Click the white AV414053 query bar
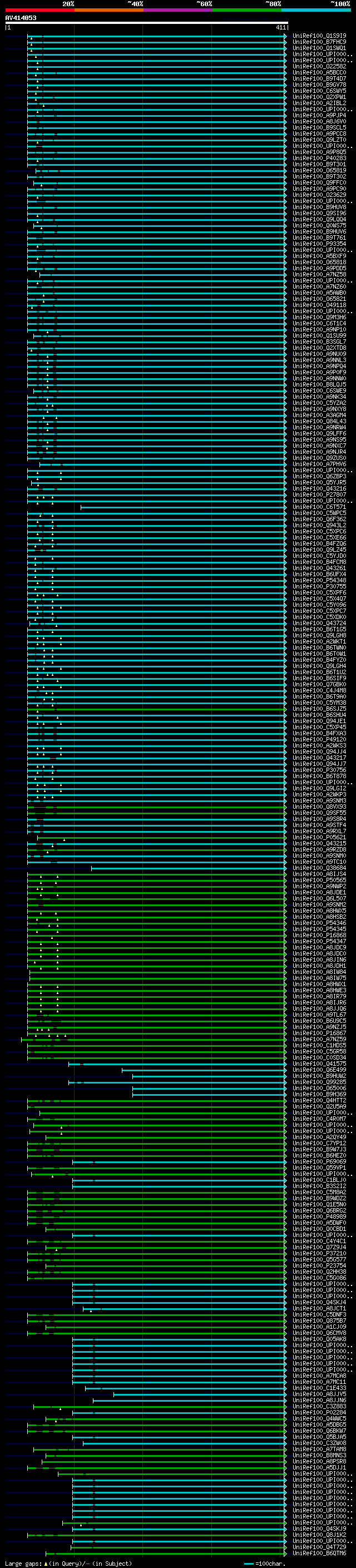The image size is (356, 1568). [x=147, y=23]
